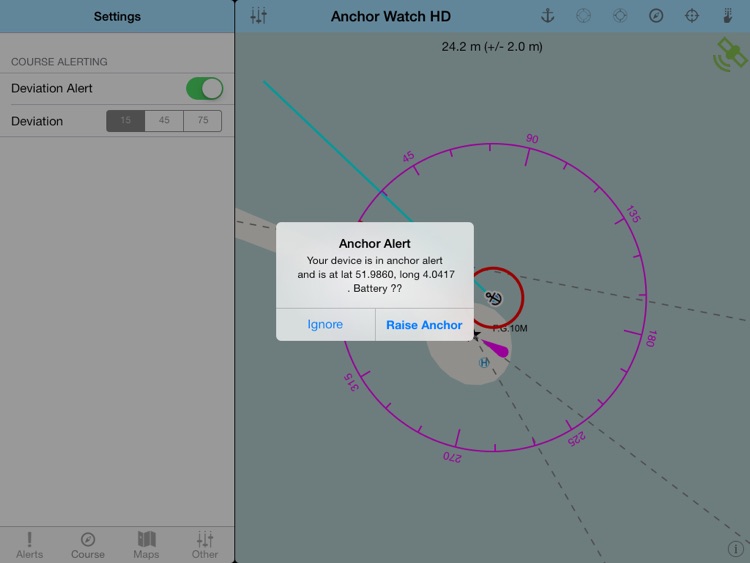The height and width of the screenshot is (563, 750).
Task: Tap the magenta boat position marker
Action: coord(496,348)
